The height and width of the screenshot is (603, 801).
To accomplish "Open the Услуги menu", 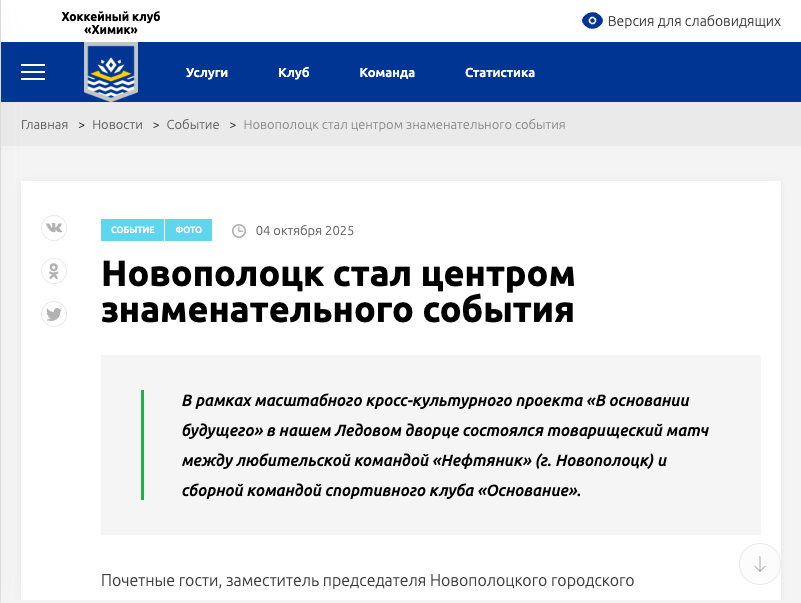I will tap(207, 73).
